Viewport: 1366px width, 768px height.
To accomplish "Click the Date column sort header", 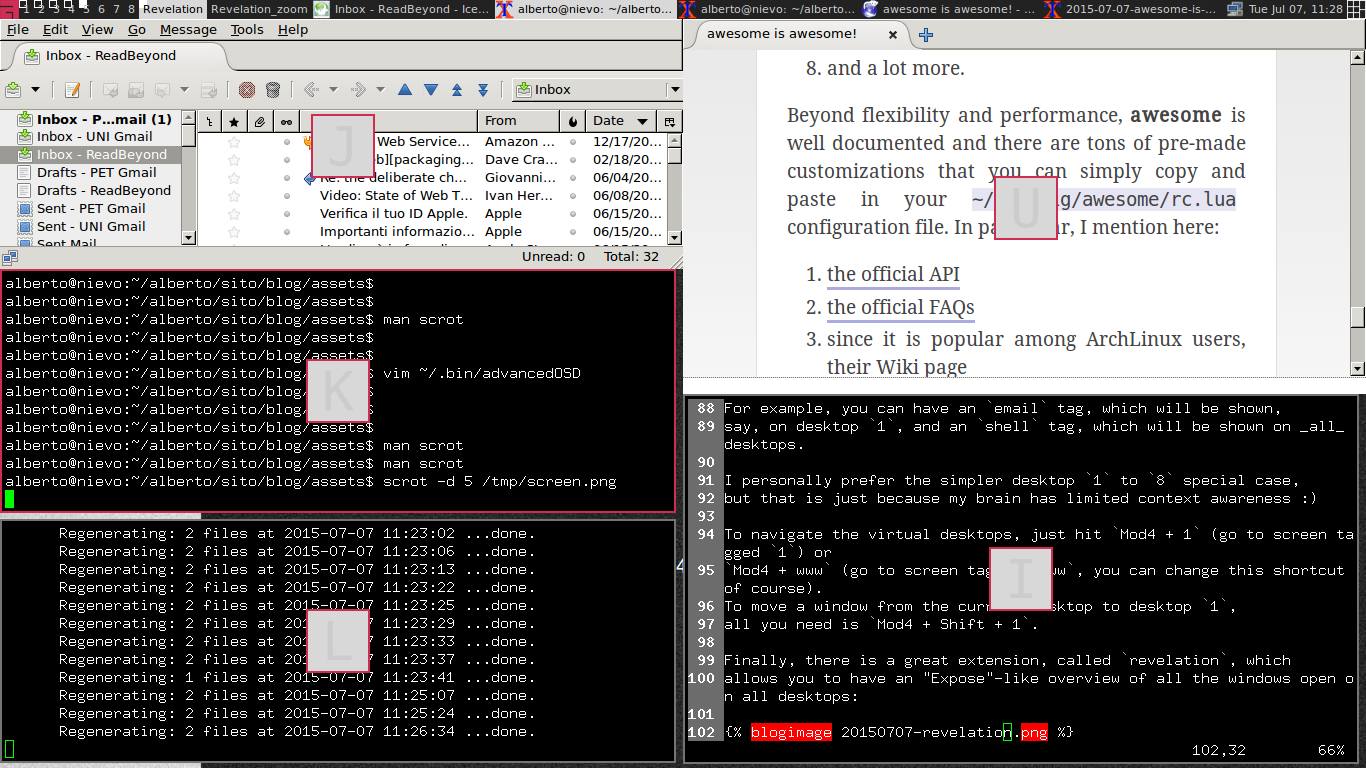I will (x=620, y=121).
